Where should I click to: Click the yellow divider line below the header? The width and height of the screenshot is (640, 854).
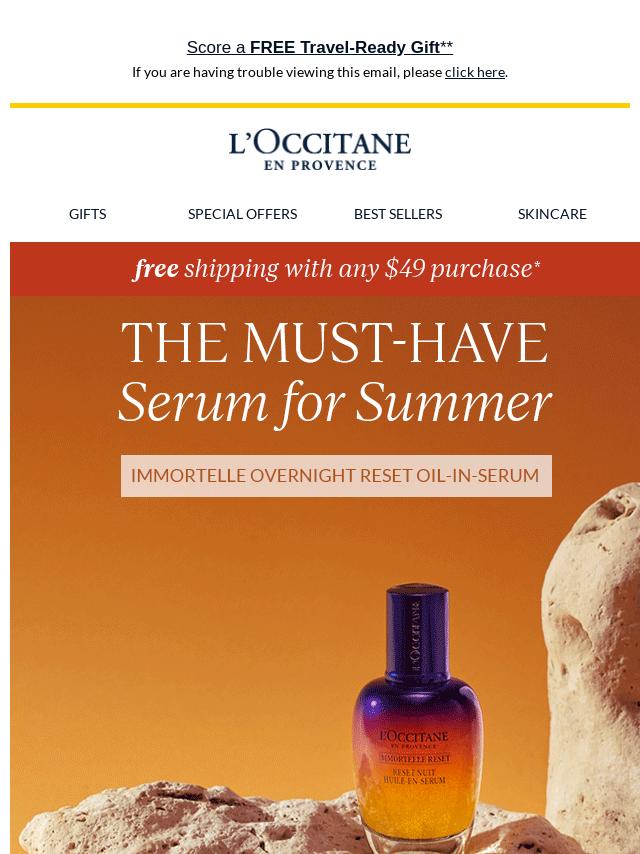320,105
